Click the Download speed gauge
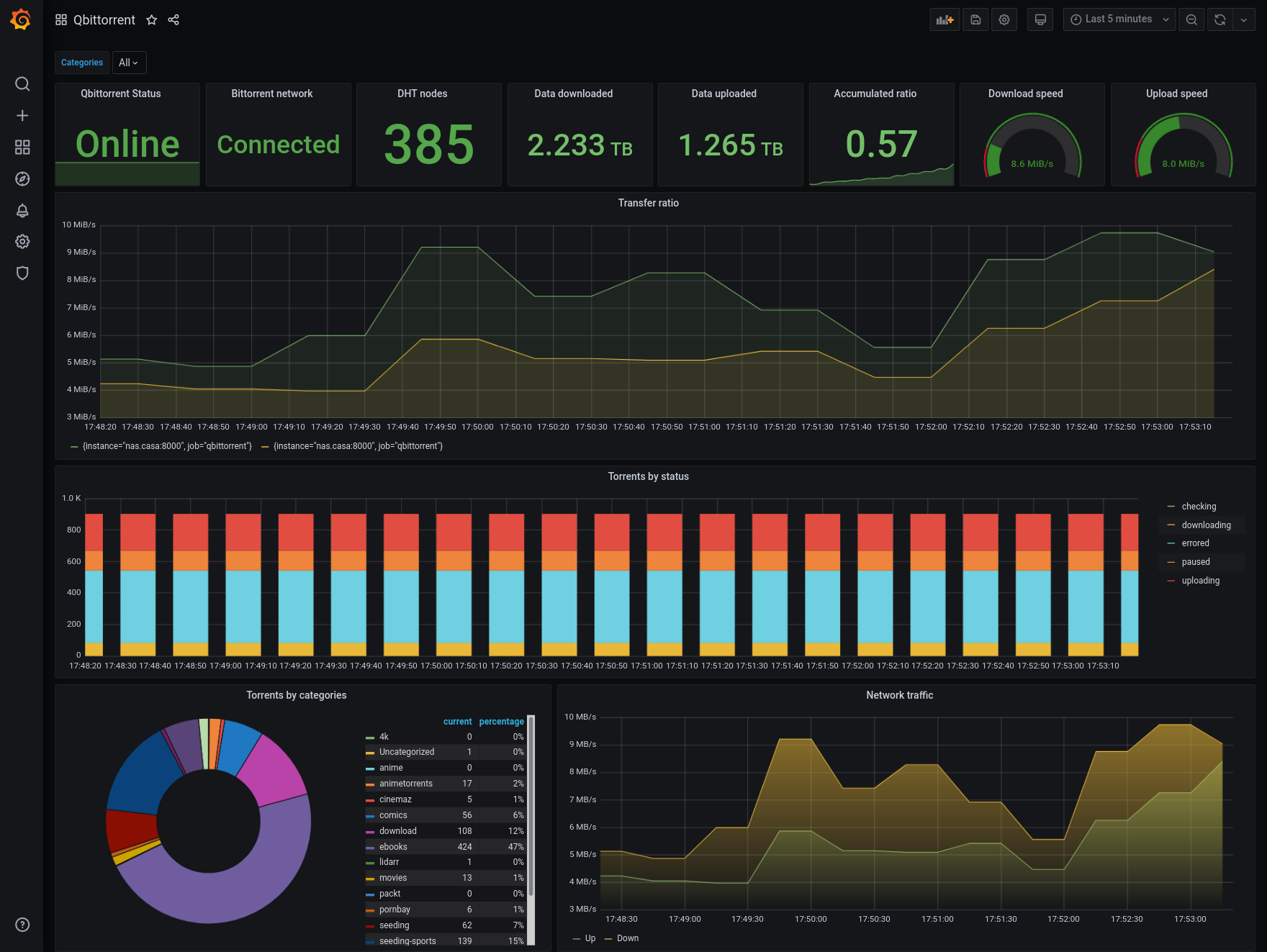Screen dimensions: 1267x952 1032,145
